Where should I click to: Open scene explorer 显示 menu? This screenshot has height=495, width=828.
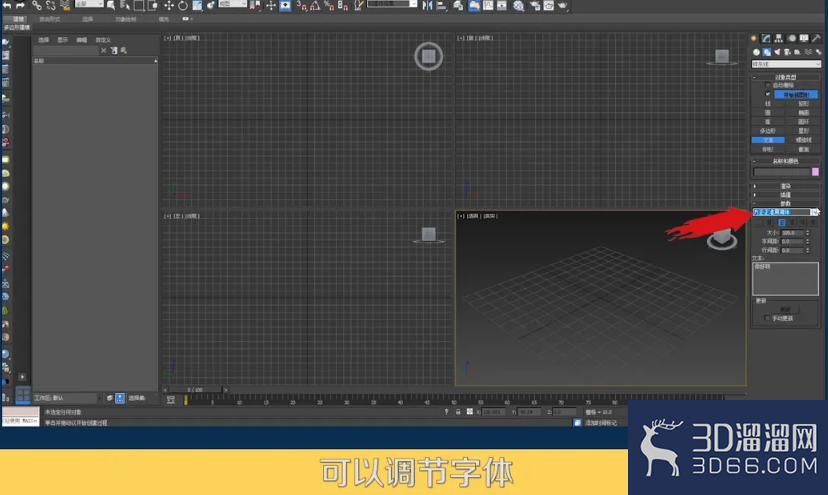[x=62, y=40]
